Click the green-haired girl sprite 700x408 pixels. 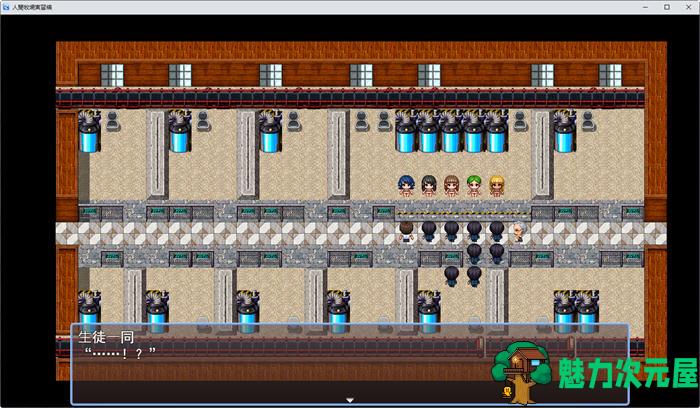[474, 186]
